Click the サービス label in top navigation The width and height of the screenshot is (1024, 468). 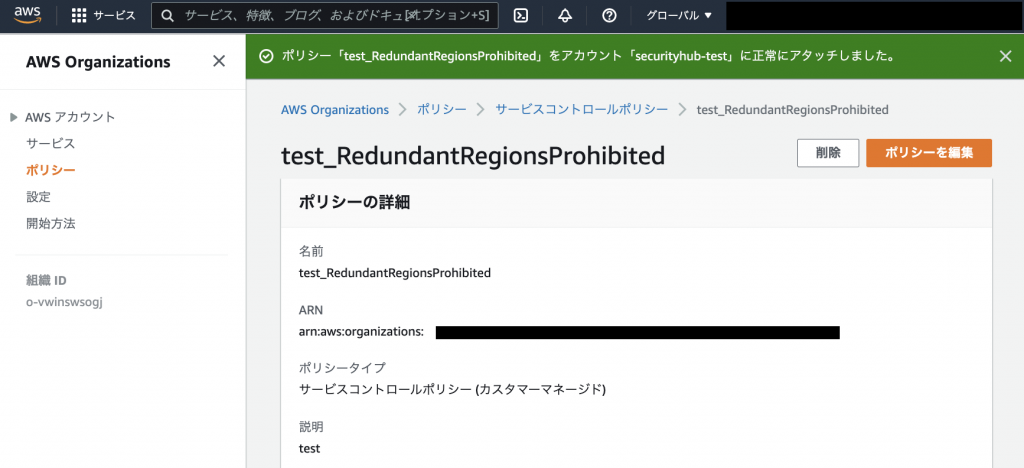114,16
